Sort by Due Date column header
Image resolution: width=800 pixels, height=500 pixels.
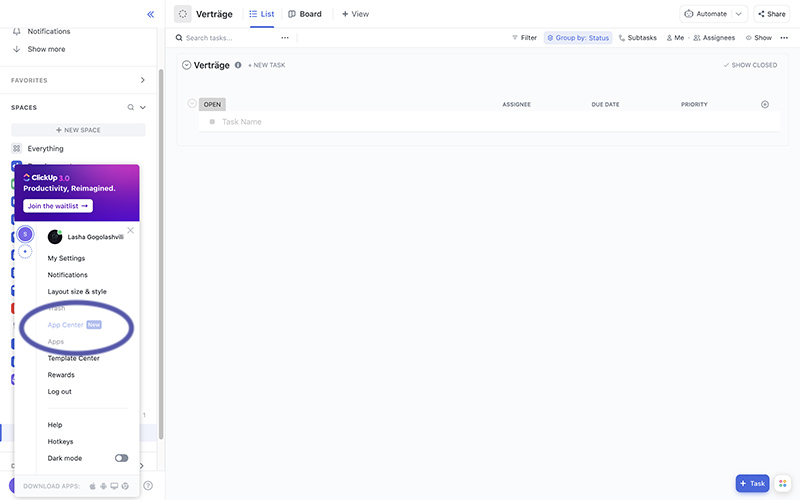(605, 105)
